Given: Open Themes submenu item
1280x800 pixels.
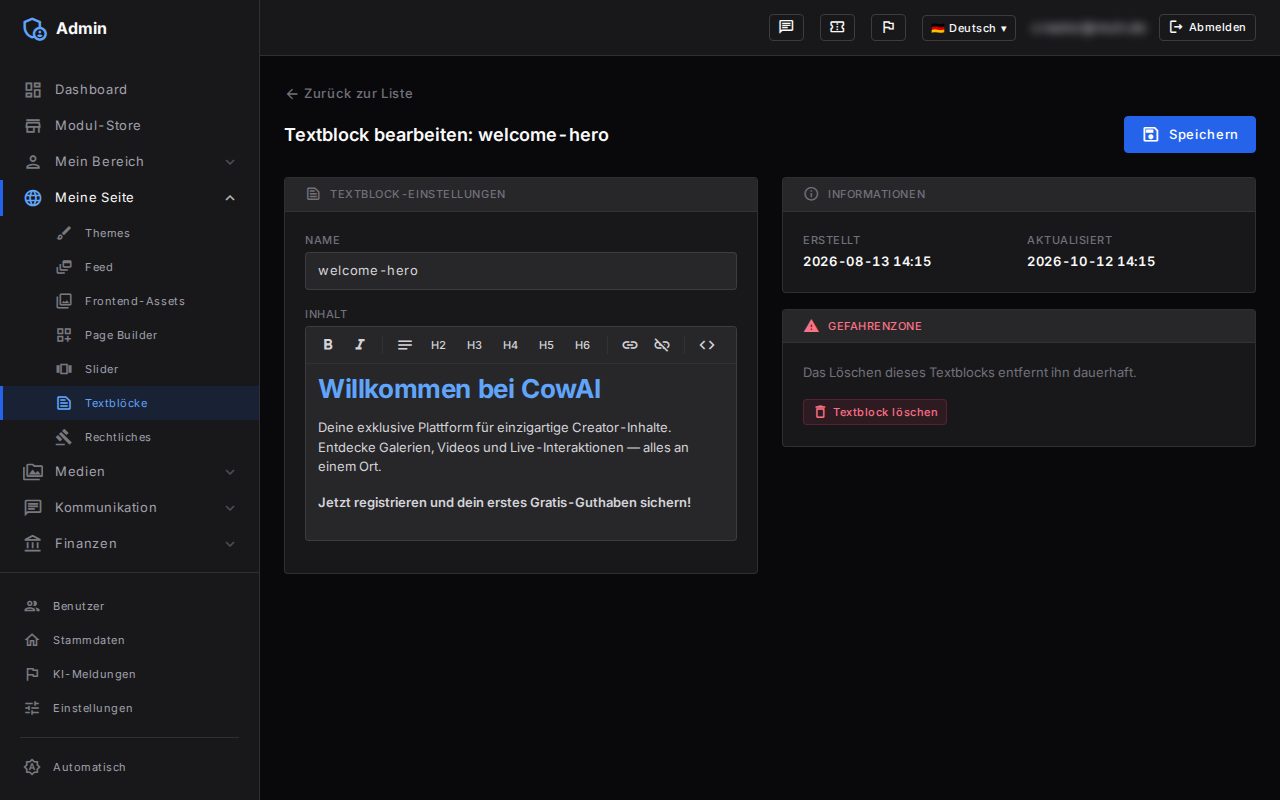Looking at the screenshot, I should 130,233.
